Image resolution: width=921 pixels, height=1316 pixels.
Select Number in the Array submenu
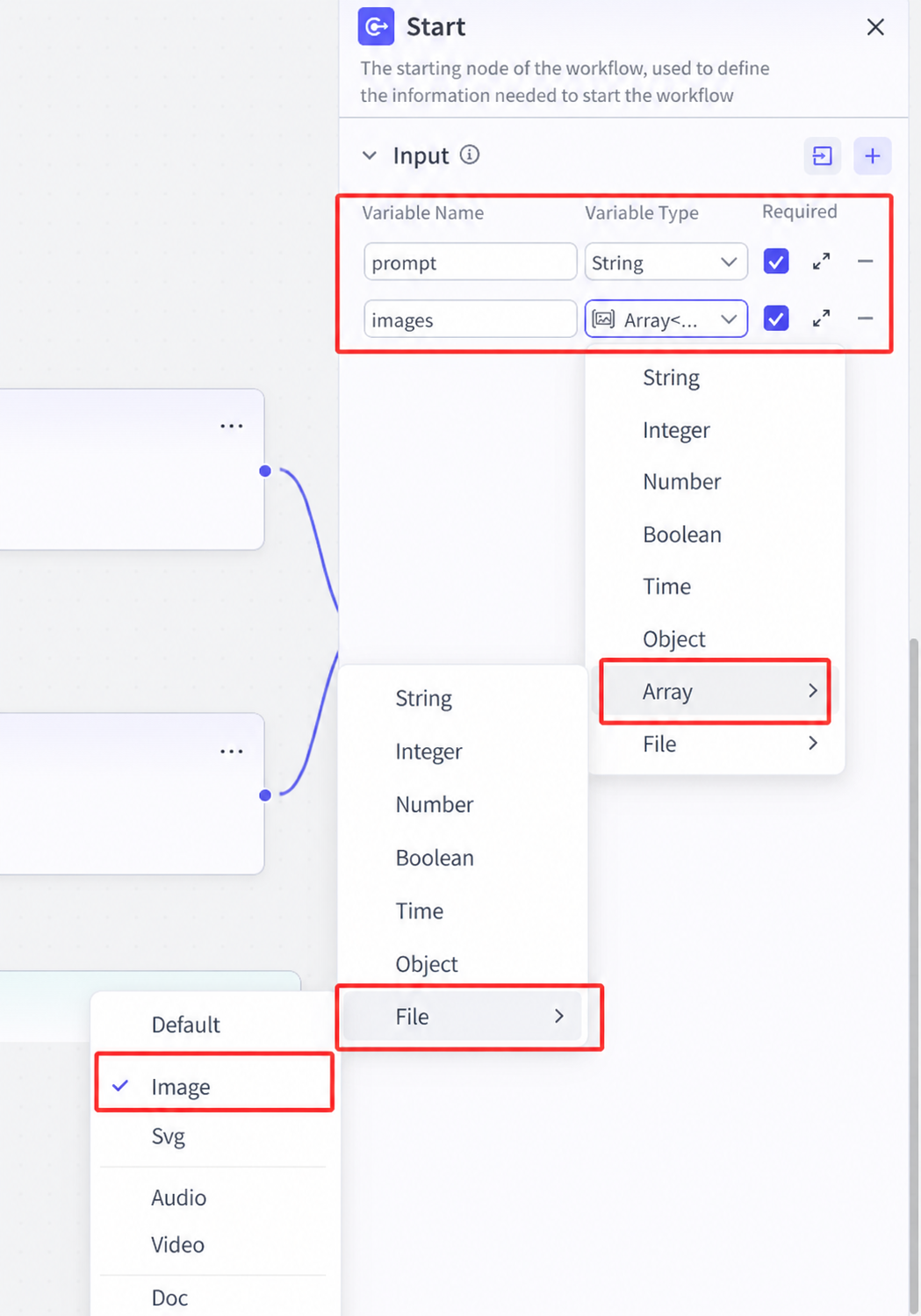click(x=435, y=804)
